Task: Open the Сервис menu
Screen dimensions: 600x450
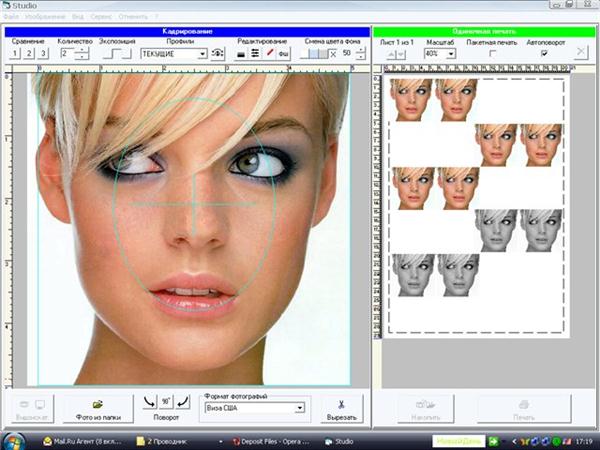Action: pos(100,17)
